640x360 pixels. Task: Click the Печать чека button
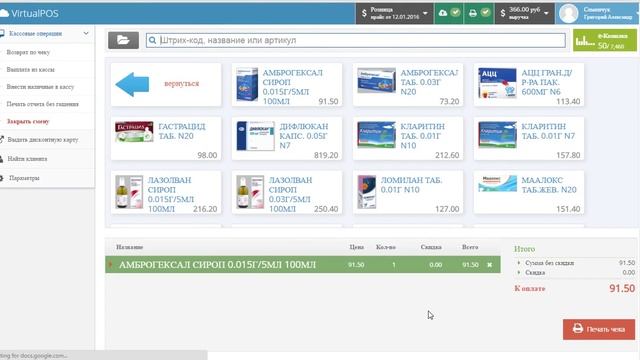coord(599,329)
